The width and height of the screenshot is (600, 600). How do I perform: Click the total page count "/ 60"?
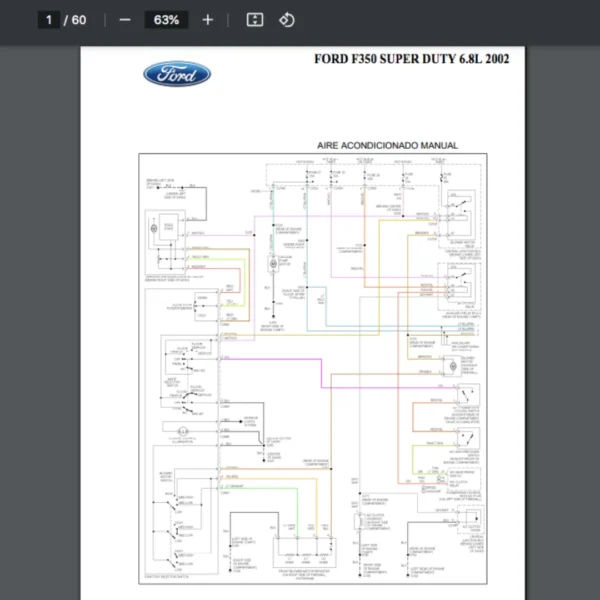click(x=75, y=20)
